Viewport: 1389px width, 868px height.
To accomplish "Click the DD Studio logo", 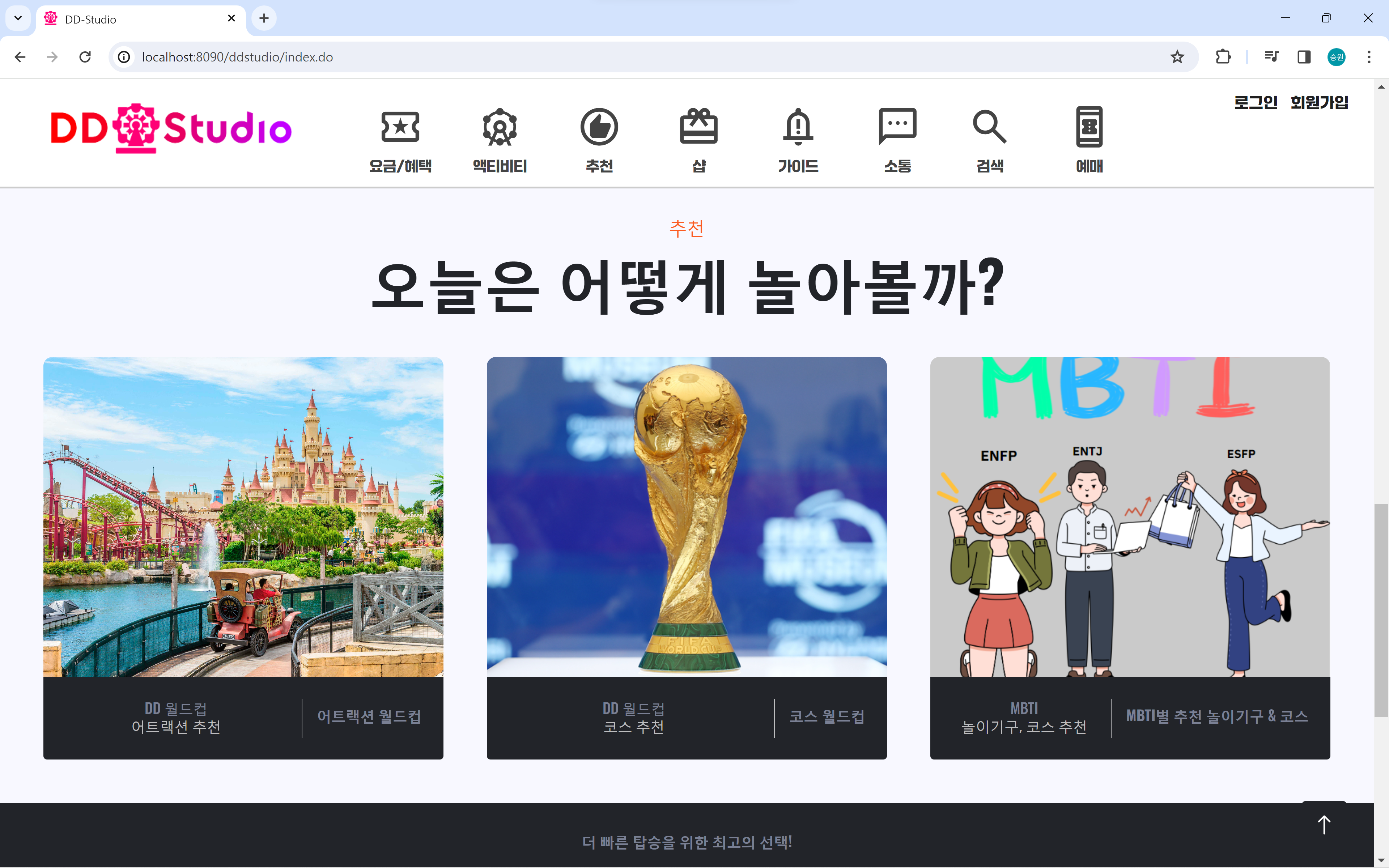I will [x=171, y=129].
